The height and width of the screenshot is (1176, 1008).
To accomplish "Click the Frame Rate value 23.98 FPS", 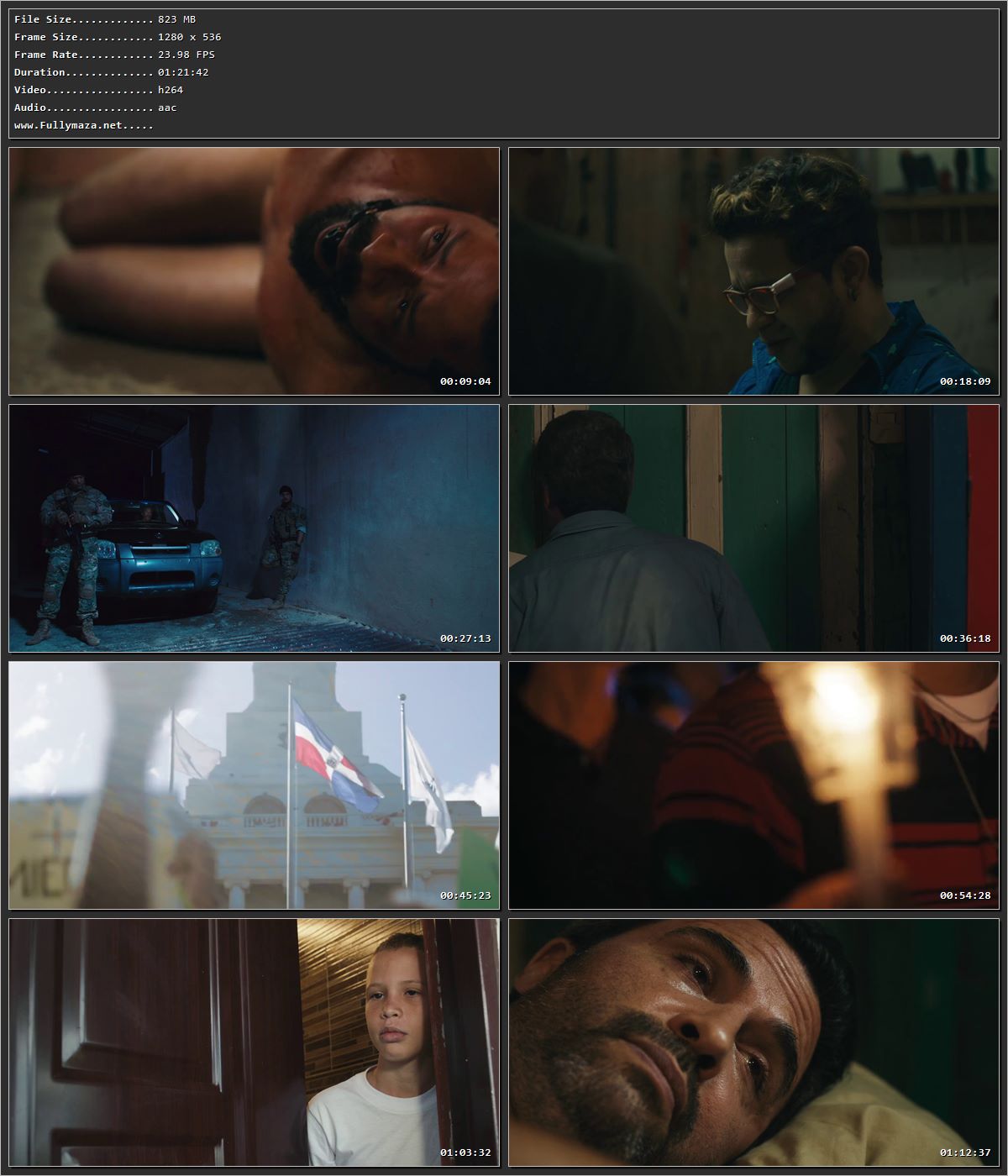I will [186, 55].
